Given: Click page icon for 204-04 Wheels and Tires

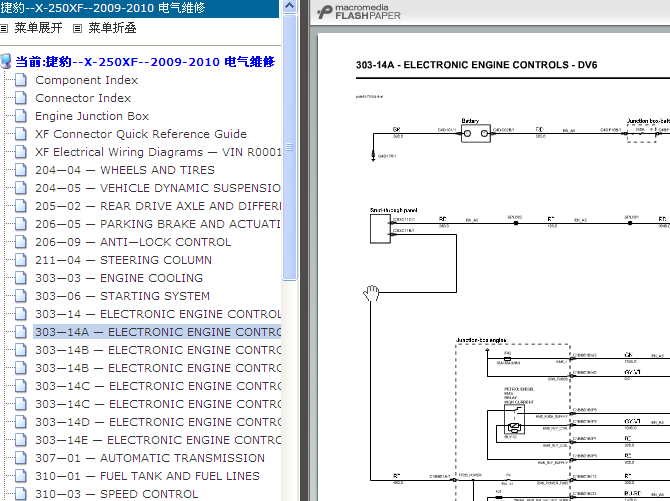Looking at the screenshot, I should (21, 170).
